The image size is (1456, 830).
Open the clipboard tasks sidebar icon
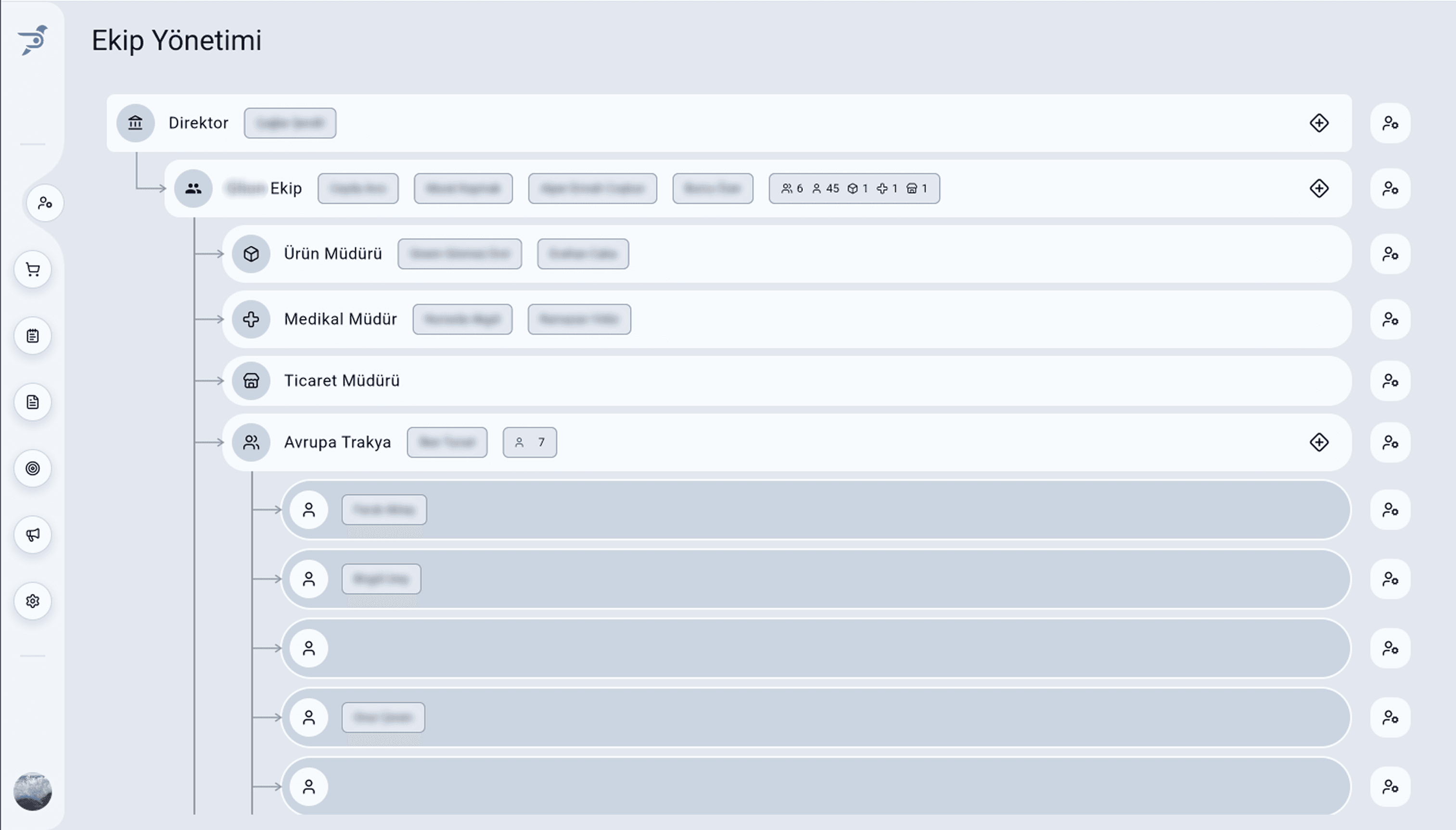tap(33, 336)
